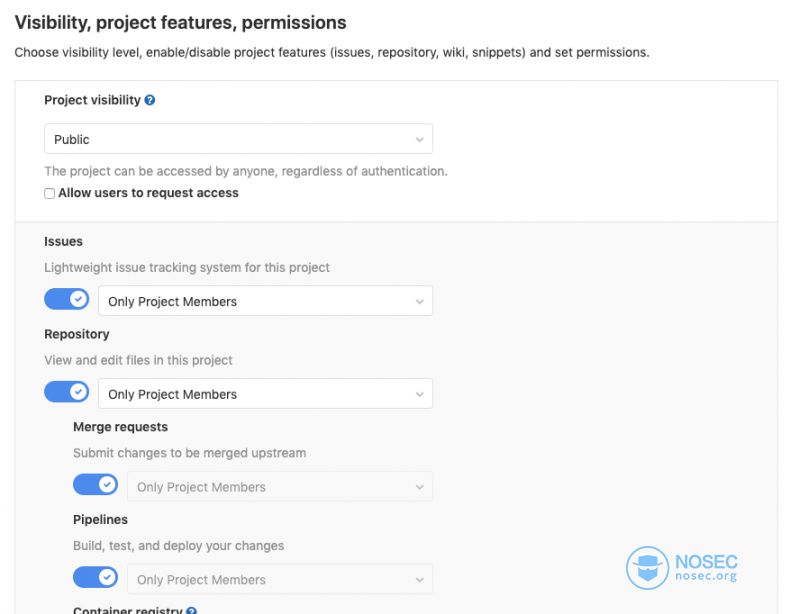790x614 pixels.
Task: Open the Project visibility help icon
Action: click(x=150, y=100)
